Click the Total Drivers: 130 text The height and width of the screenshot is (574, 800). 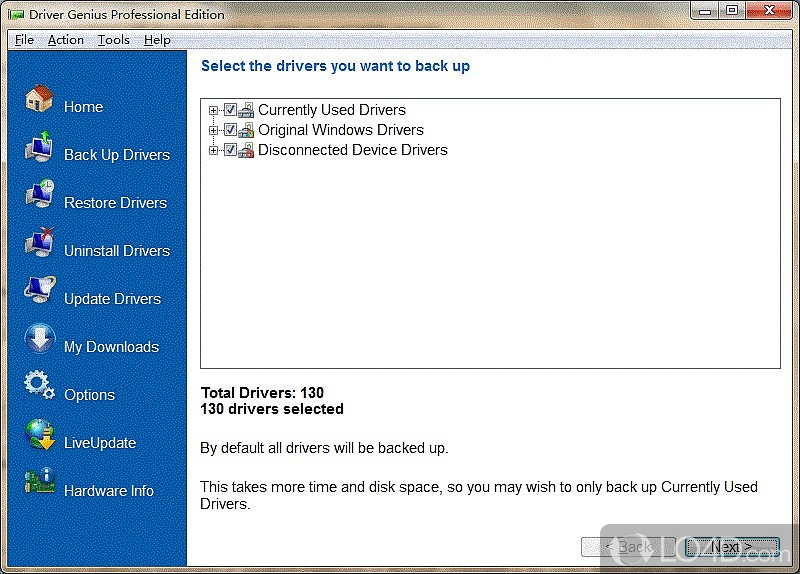point(262,392)
